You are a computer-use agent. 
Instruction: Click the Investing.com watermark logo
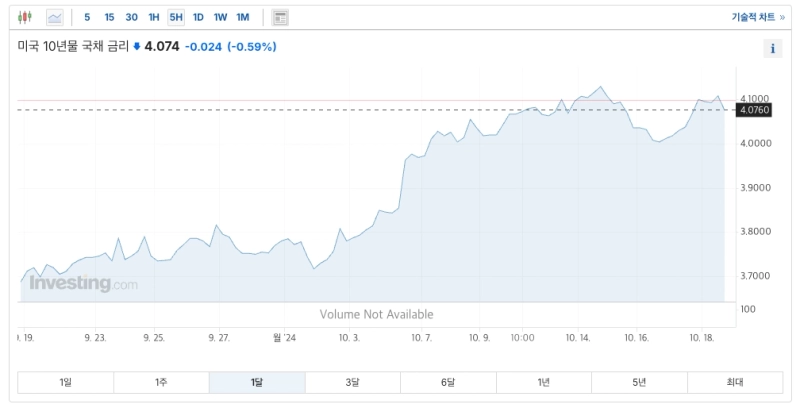[84, 284]
